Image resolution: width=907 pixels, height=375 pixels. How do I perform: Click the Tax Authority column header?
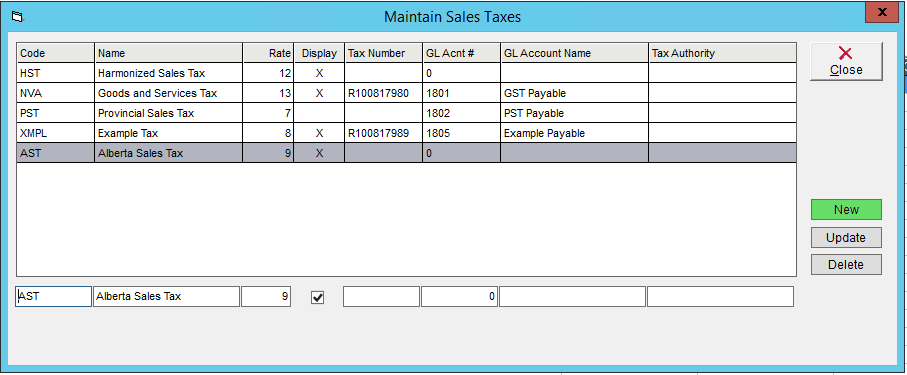point(722,53)
